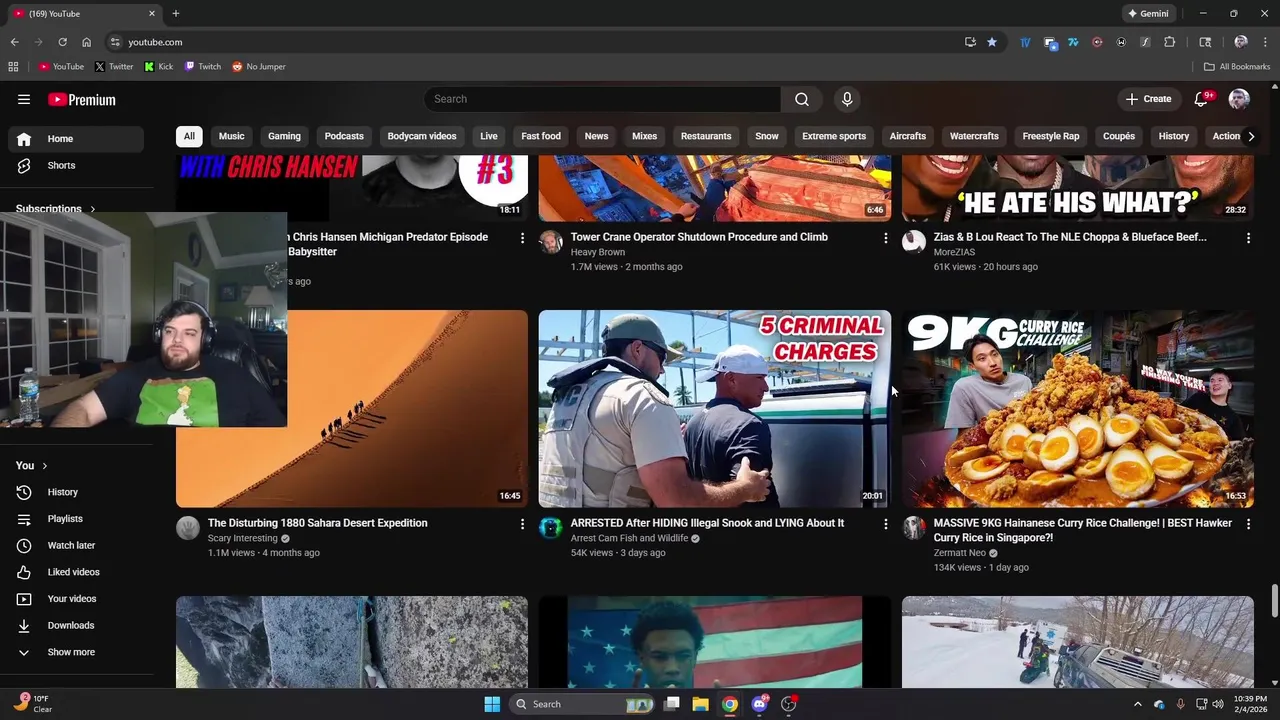
Task: Select the Bodycam videos filter chip
Action: pyautogui.click(x=422, y=136)
